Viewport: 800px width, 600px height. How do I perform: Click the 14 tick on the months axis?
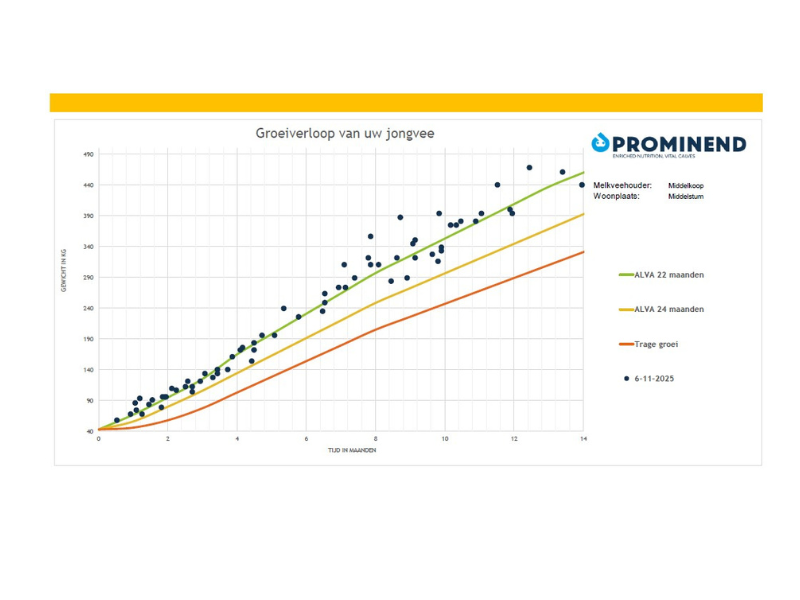[583, 439]
